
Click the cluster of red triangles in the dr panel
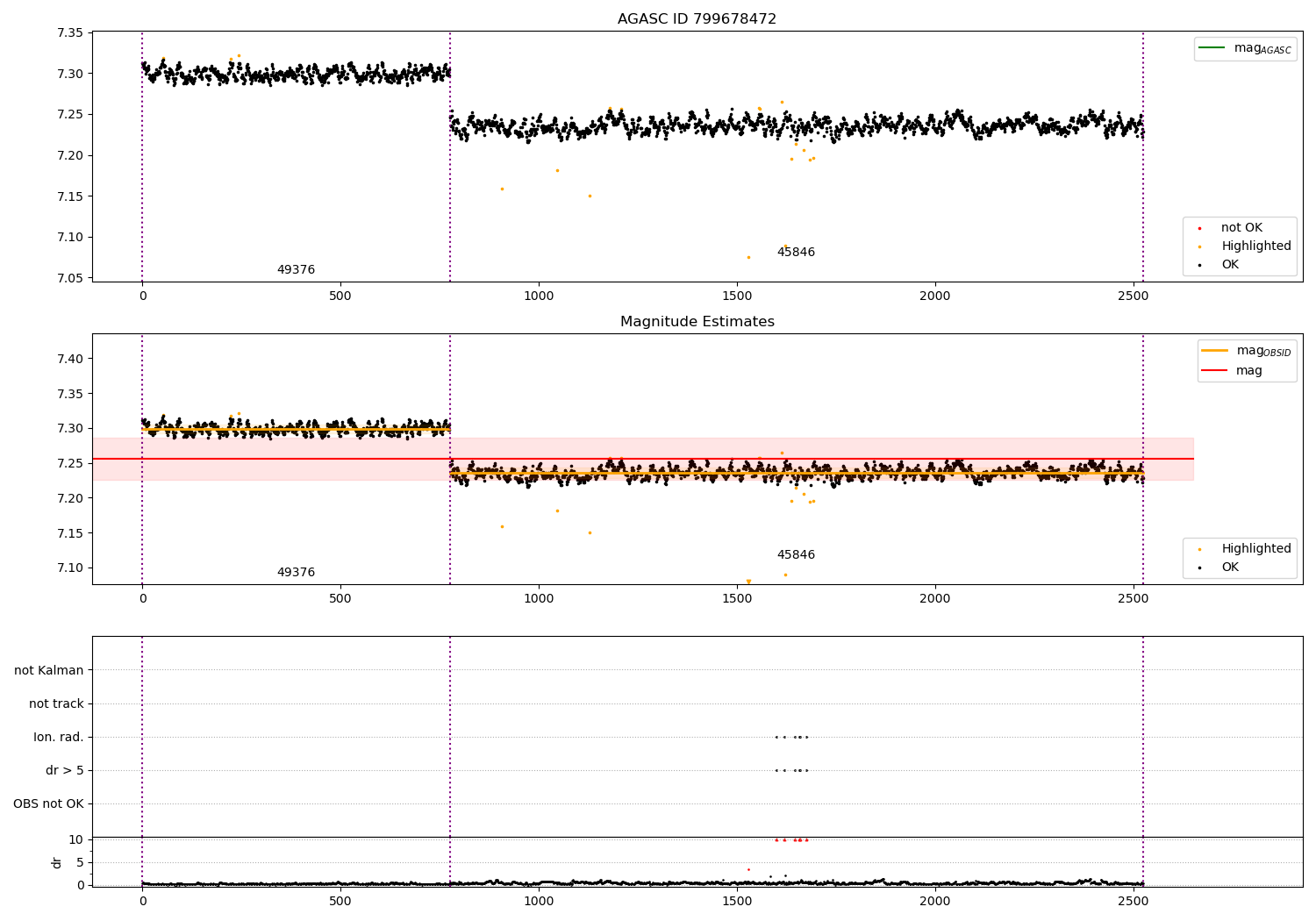click(791, 840)
